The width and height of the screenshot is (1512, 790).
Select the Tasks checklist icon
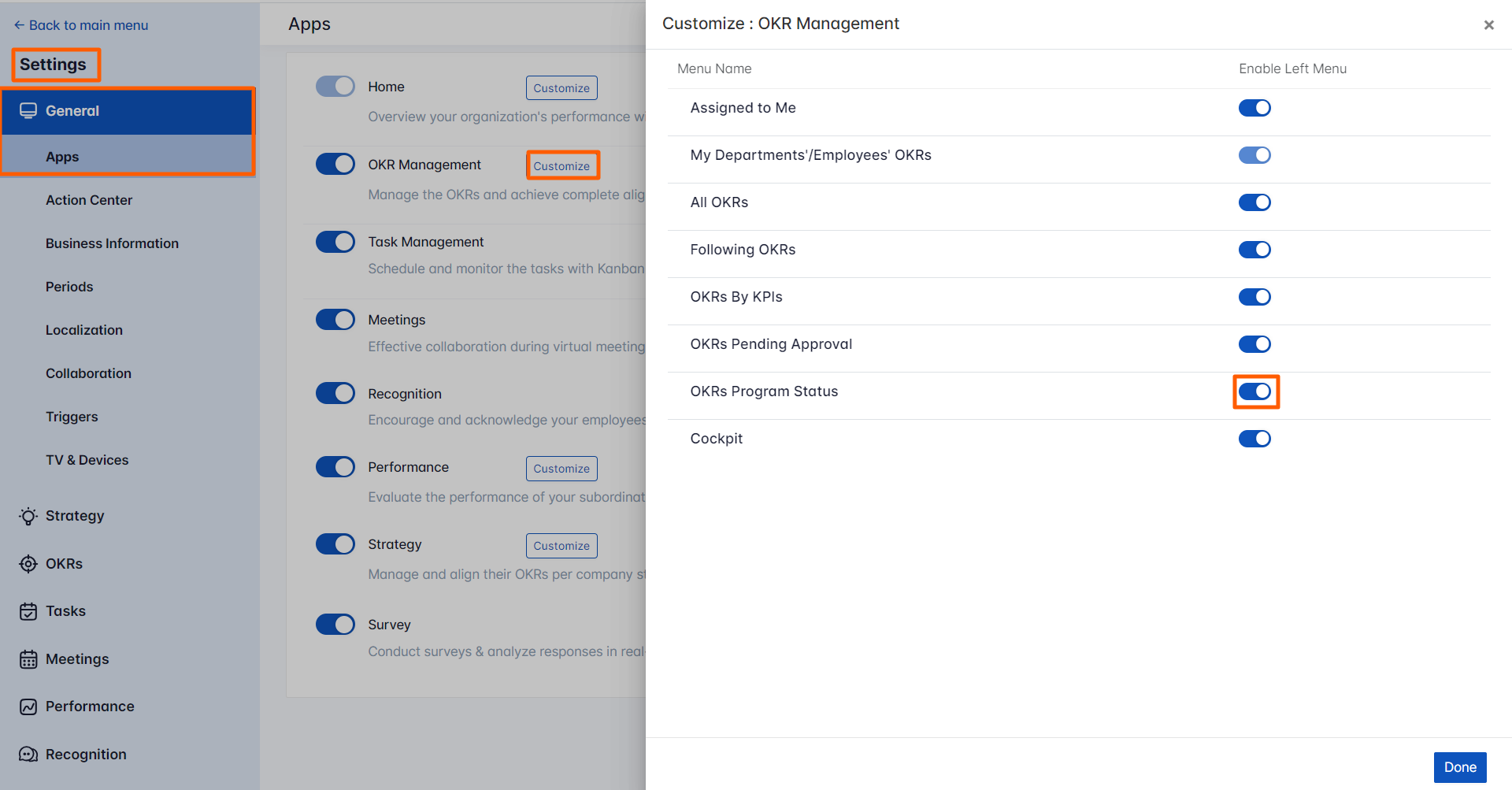pos(28,610)
